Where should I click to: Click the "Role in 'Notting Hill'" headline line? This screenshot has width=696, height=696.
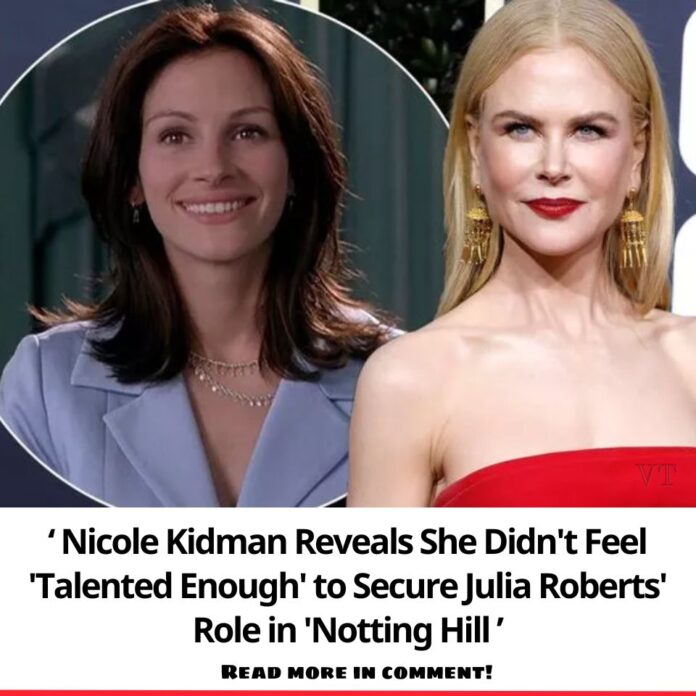pyautogui.click(x=348, y=630)
